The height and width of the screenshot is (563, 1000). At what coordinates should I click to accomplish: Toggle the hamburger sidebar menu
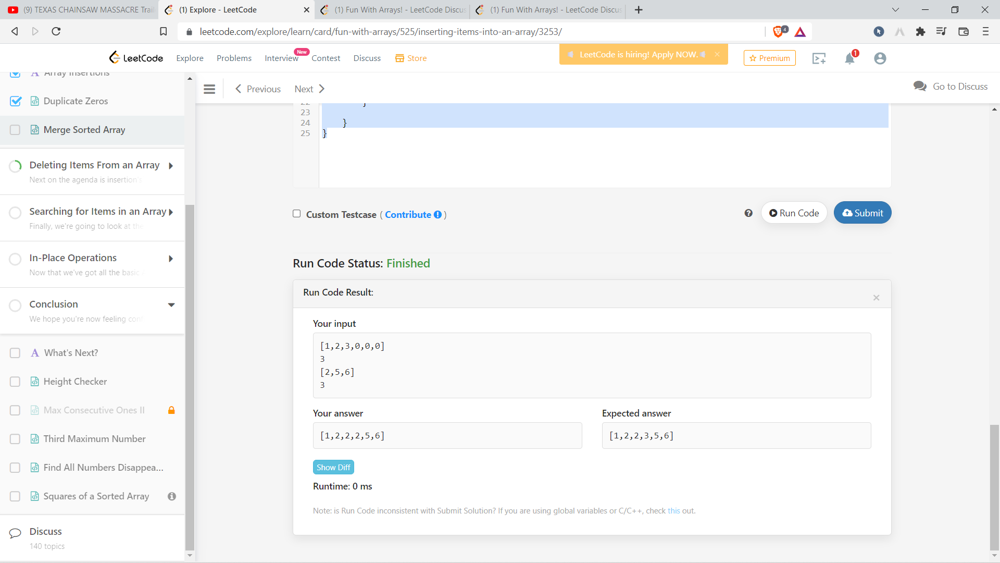coord(209,89)
